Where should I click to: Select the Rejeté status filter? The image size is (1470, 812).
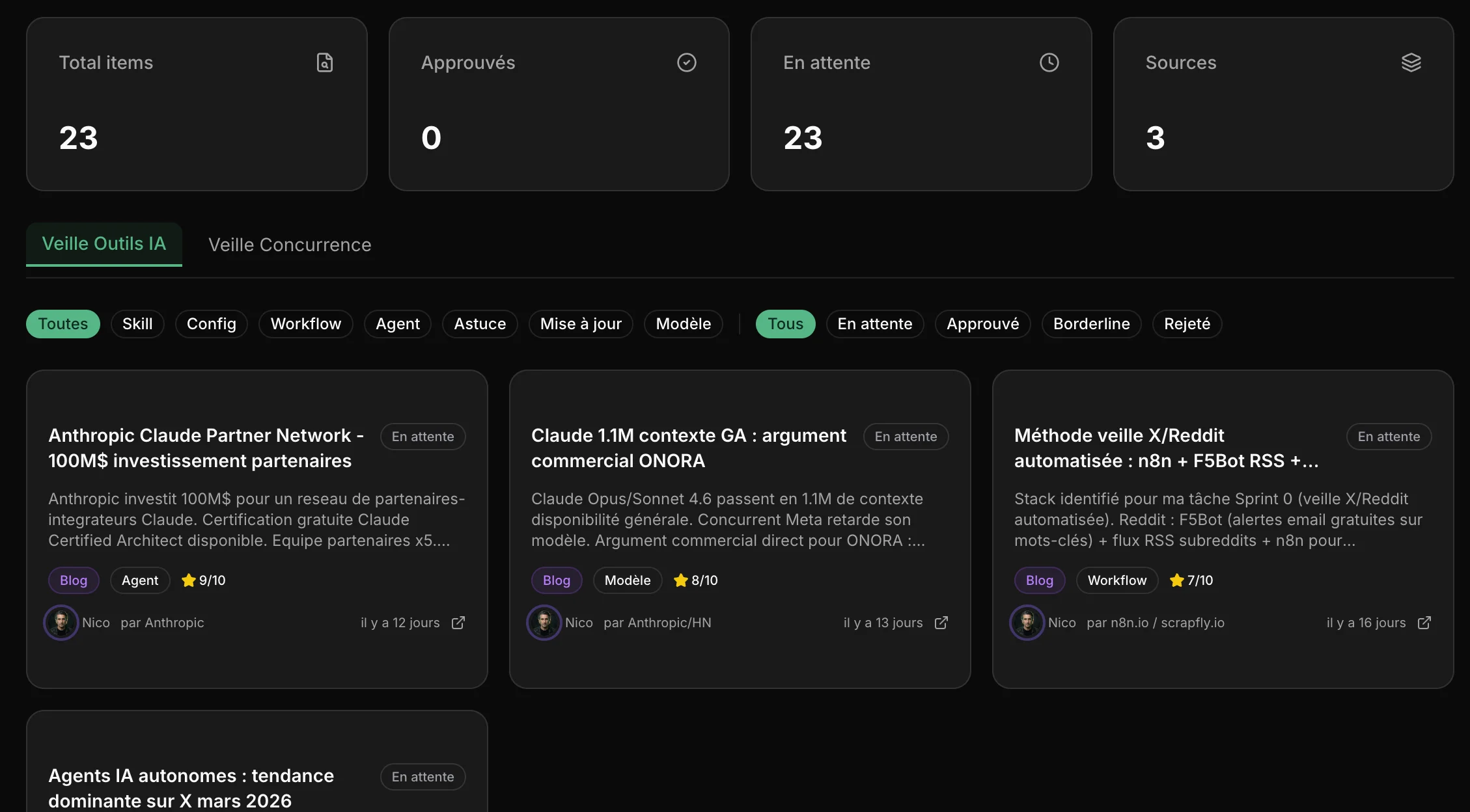point(1187,324)
